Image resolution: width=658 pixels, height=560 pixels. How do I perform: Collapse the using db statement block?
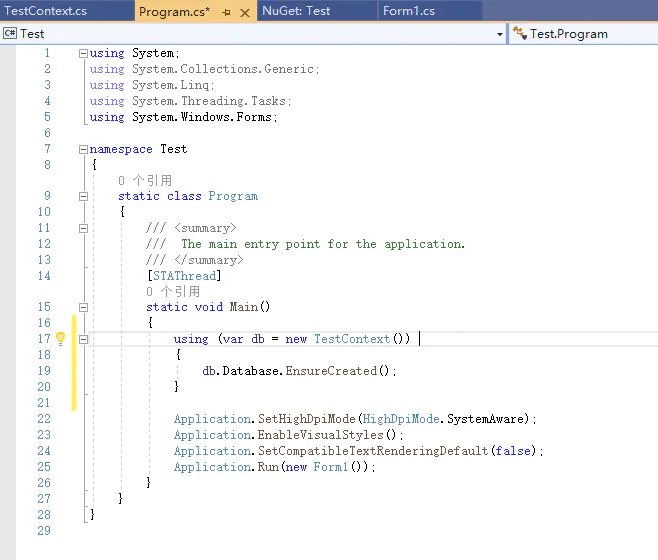click(83, 339)
